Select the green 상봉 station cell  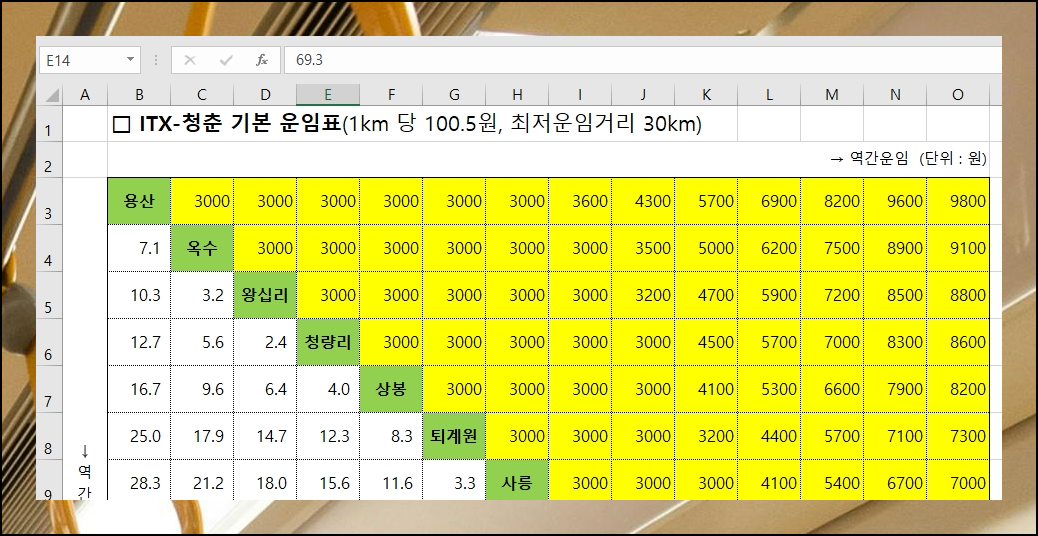(391, 389)
